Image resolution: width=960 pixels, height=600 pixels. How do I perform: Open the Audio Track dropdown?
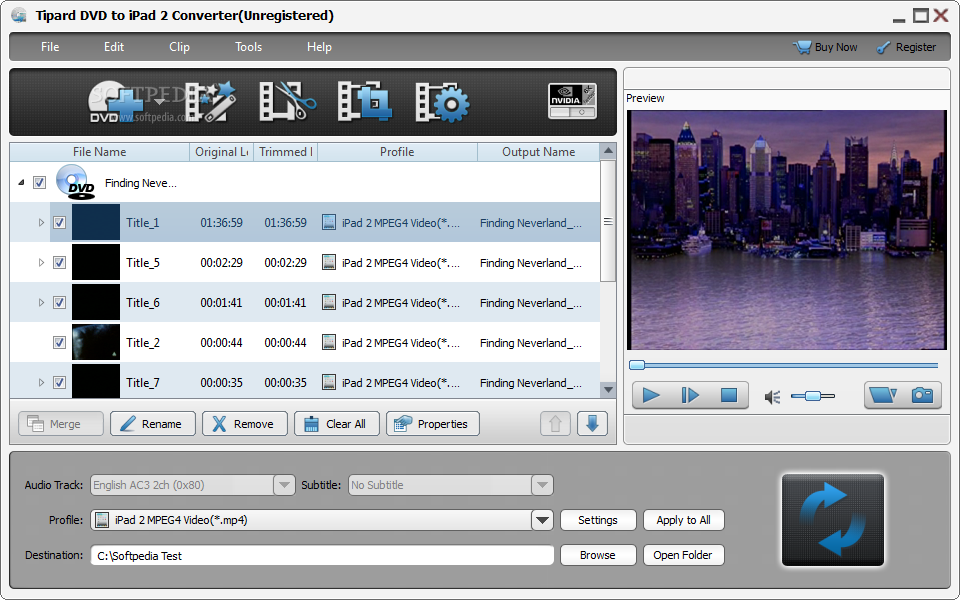(x=283, y=485)
